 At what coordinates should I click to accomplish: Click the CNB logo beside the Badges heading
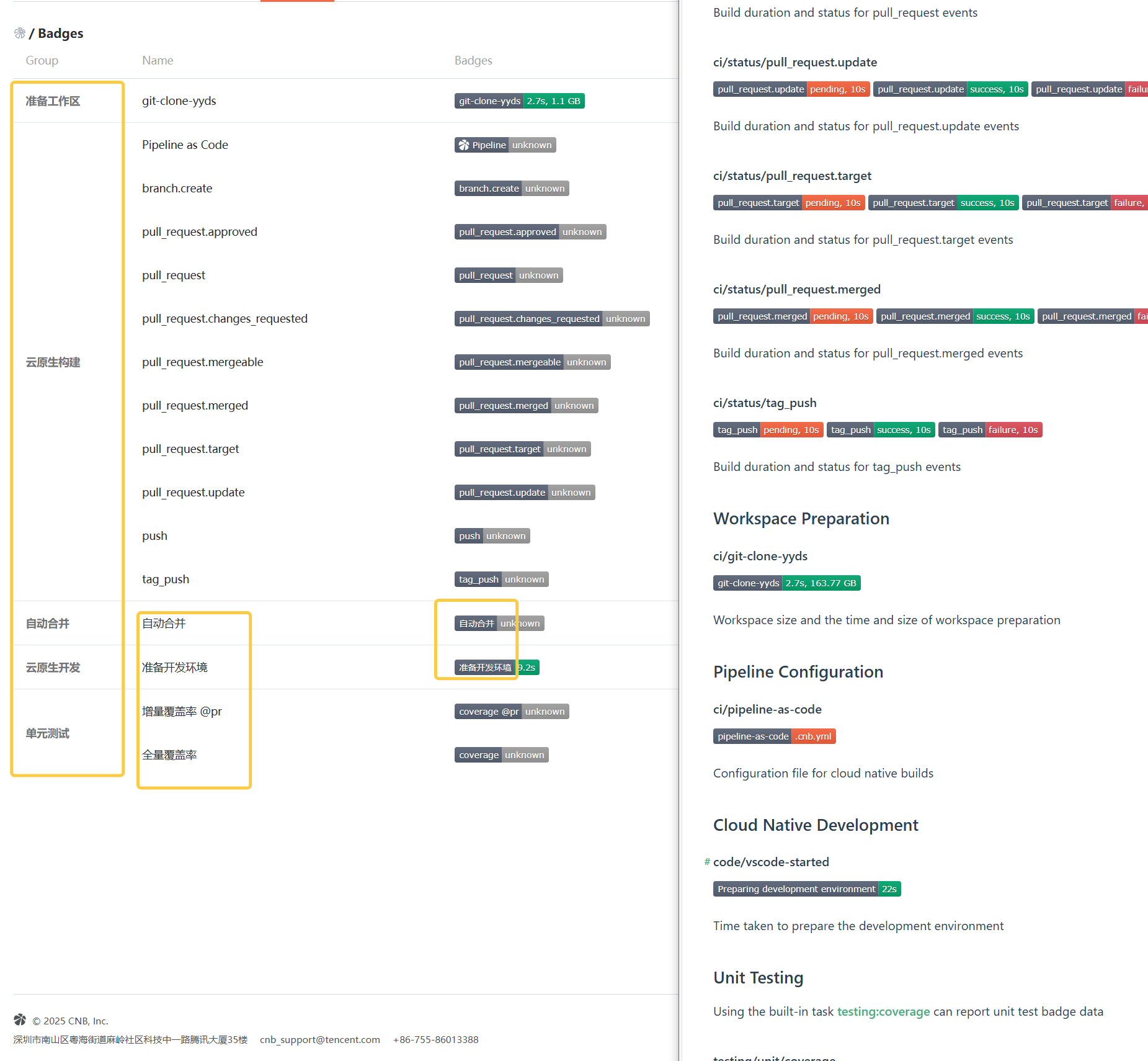pos(20,33)
